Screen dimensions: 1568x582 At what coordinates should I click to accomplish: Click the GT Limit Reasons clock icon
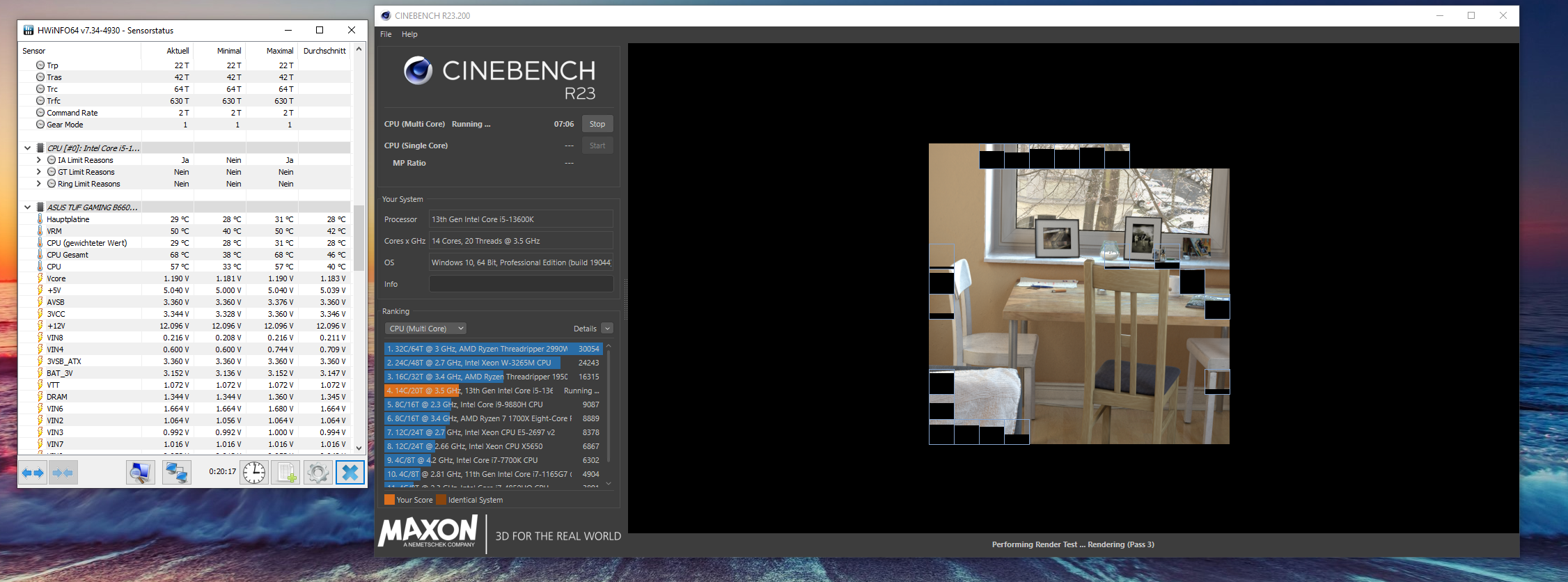point(52,171)
